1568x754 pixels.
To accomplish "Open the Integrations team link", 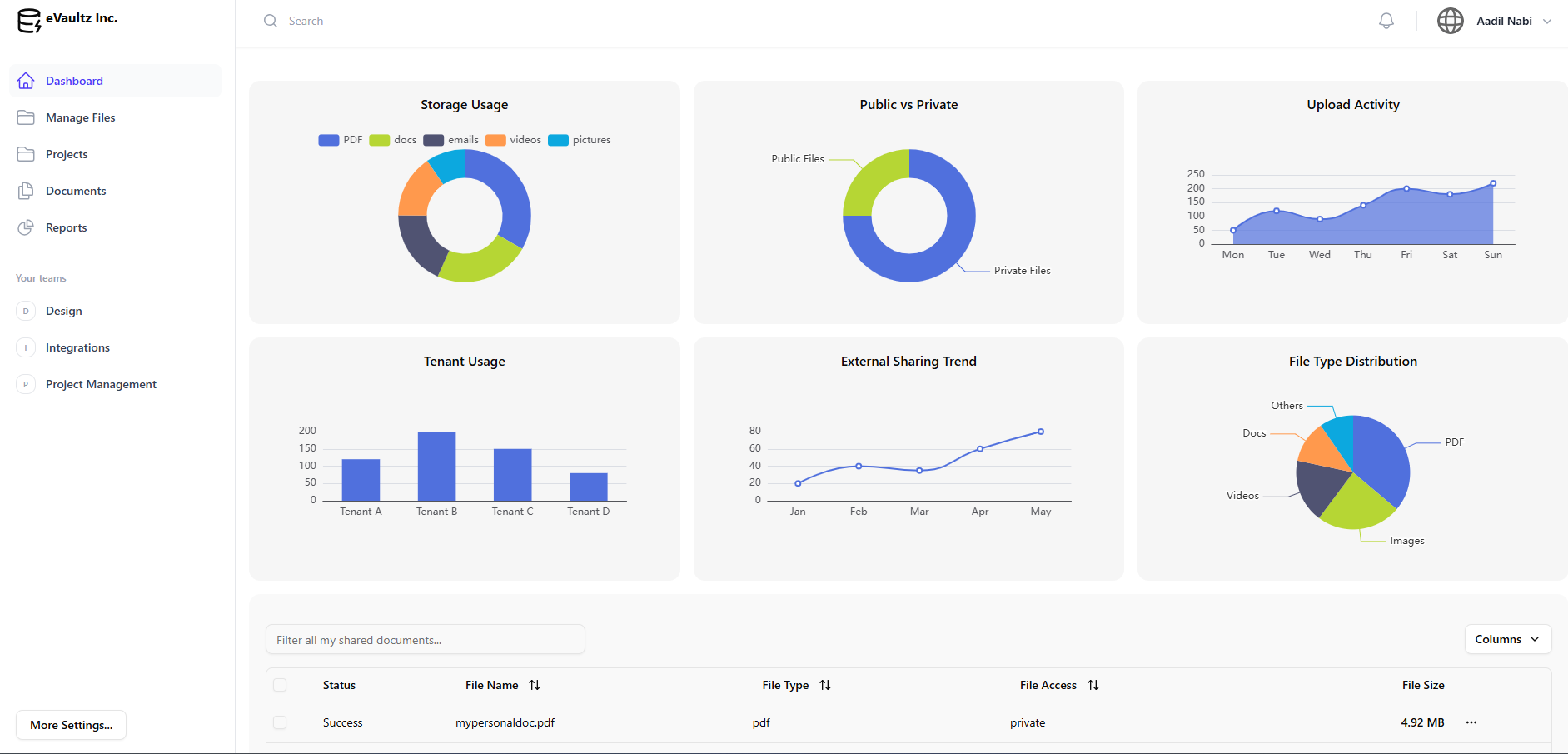I will coord(77,347).
